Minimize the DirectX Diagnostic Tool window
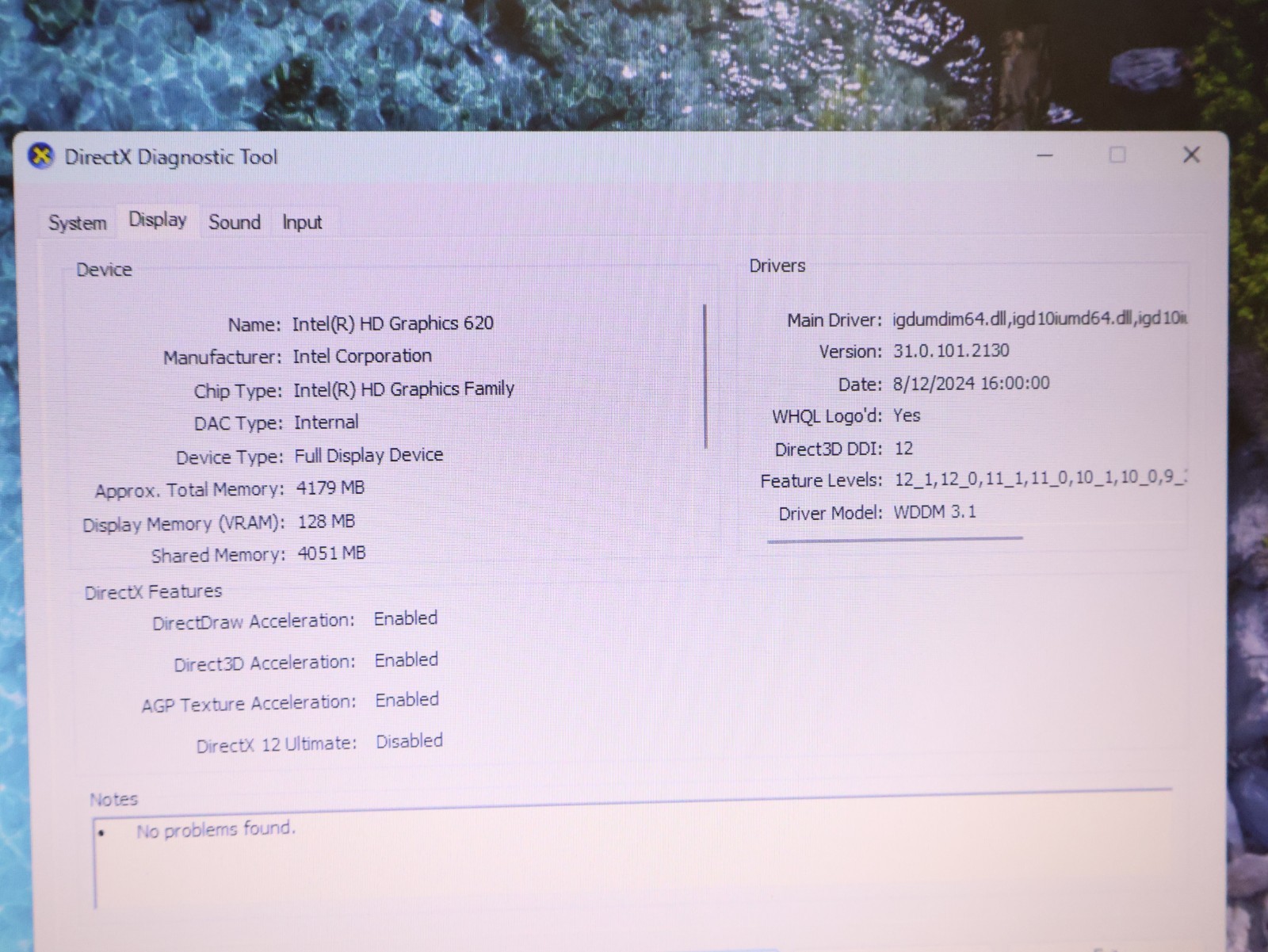Screen dimensions: 1268x952 tap(1045, 155)
